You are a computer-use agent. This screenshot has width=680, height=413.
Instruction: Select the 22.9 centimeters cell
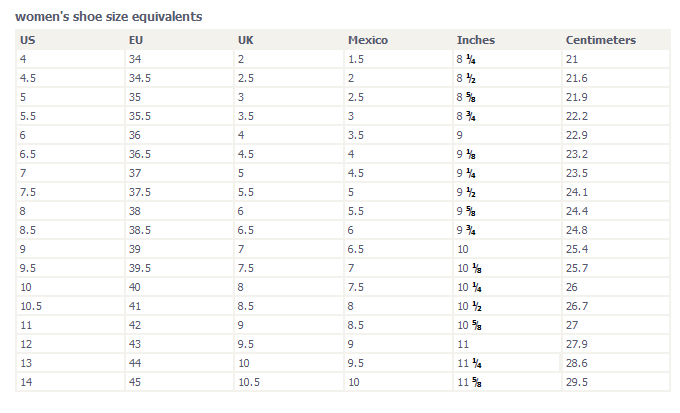point(577,135)
